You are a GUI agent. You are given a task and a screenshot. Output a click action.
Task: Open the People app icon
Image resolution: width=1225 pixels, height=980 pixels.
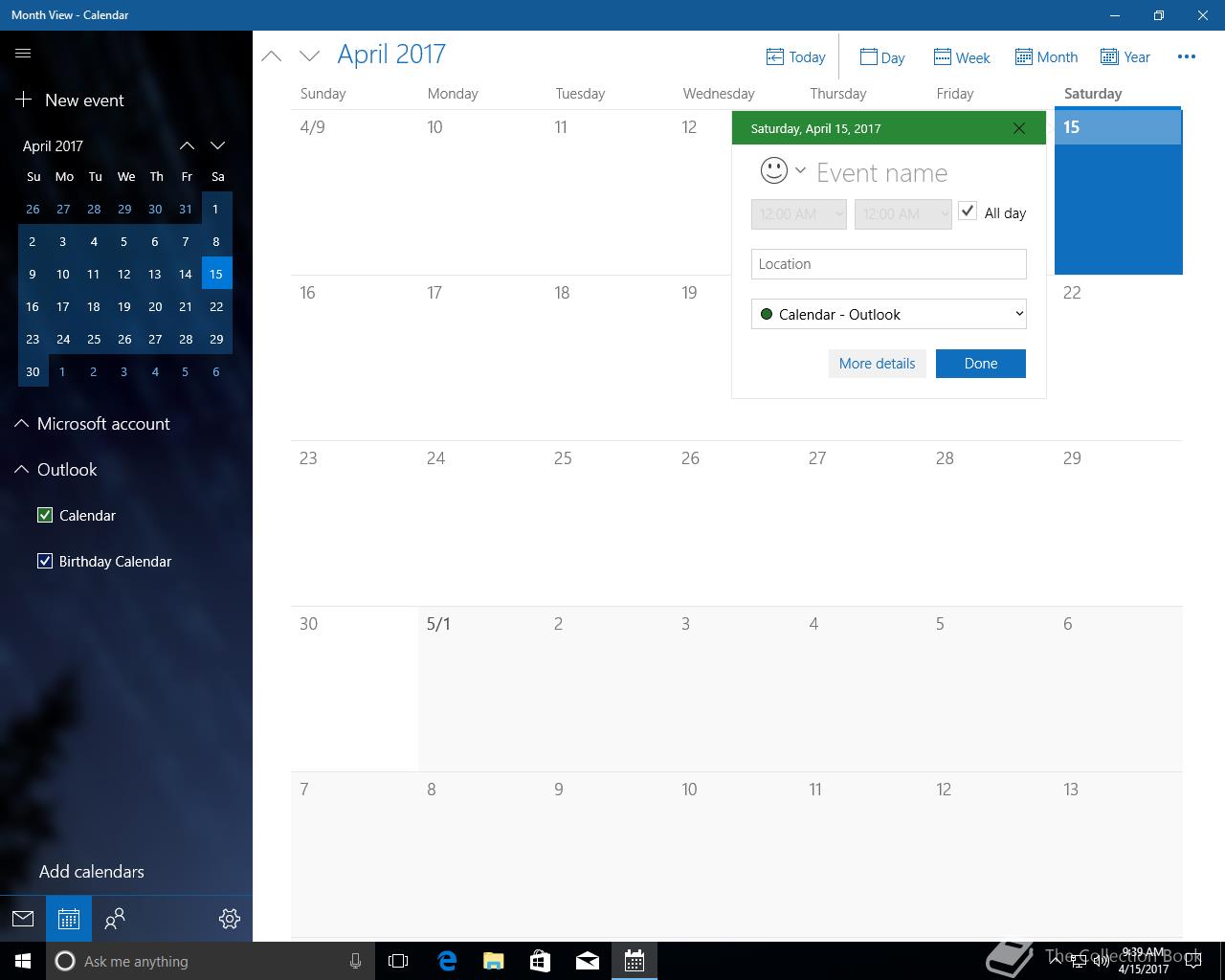(115, 919)
